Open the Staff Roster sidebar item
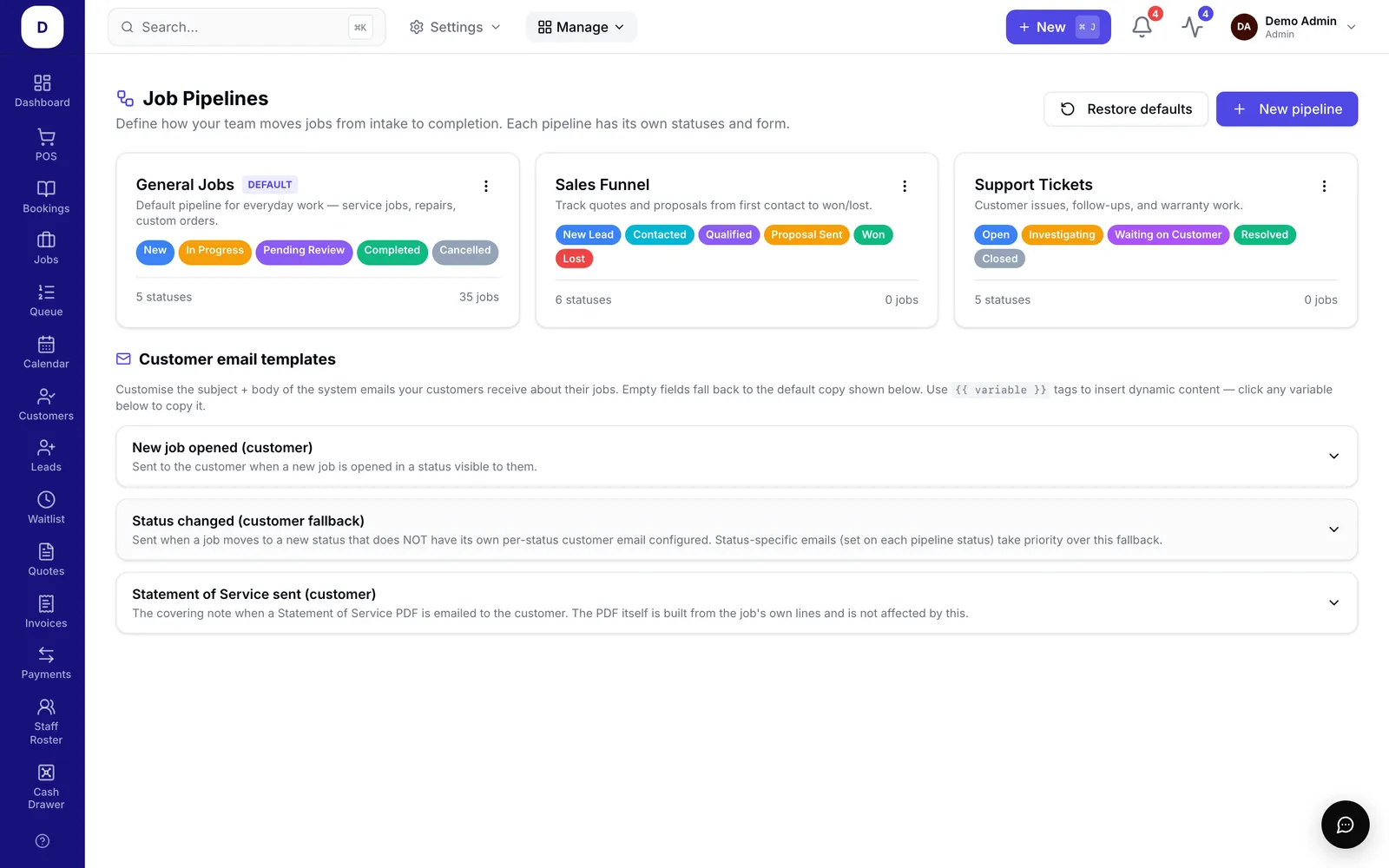The width and height of the screenshot is (1389, 868). pos(46,722)
